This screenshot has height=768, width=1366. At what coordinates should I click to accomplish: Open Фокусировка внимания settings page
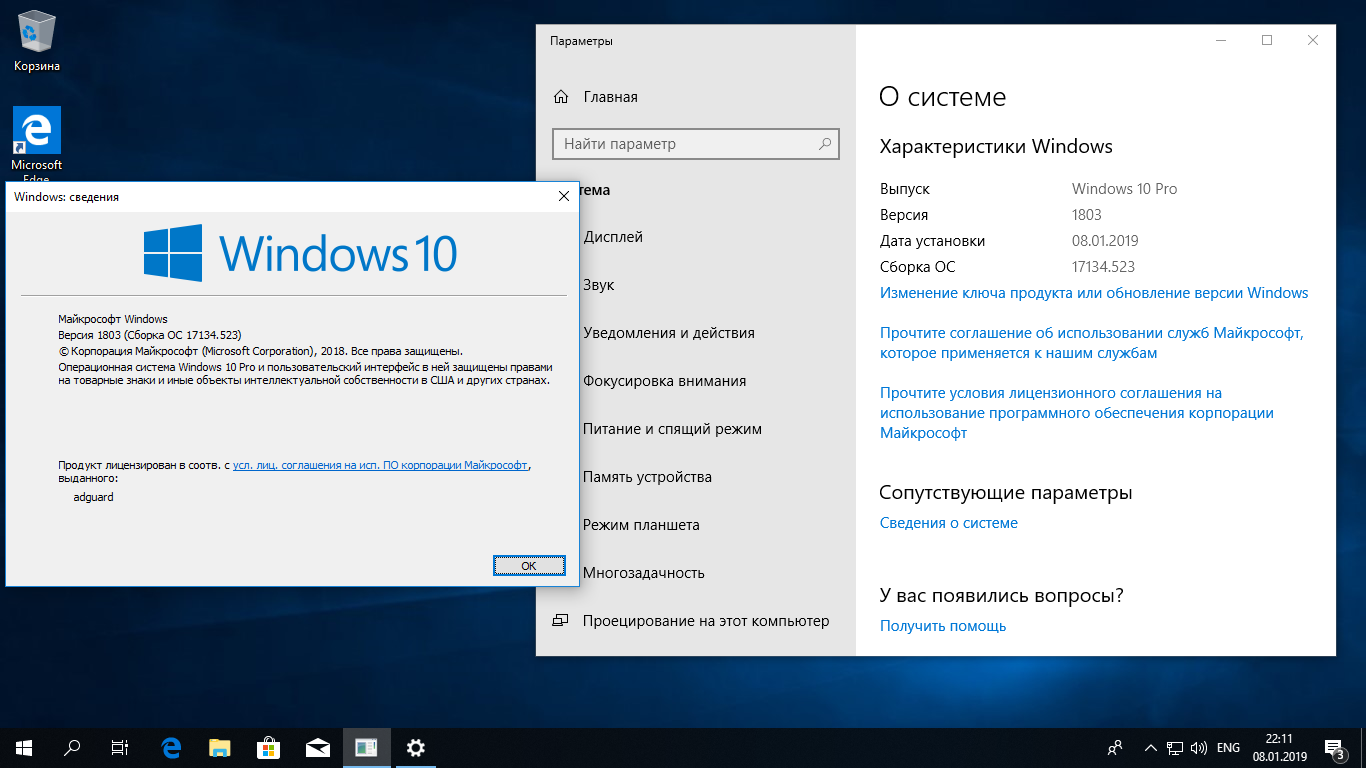tap(664, 381)
